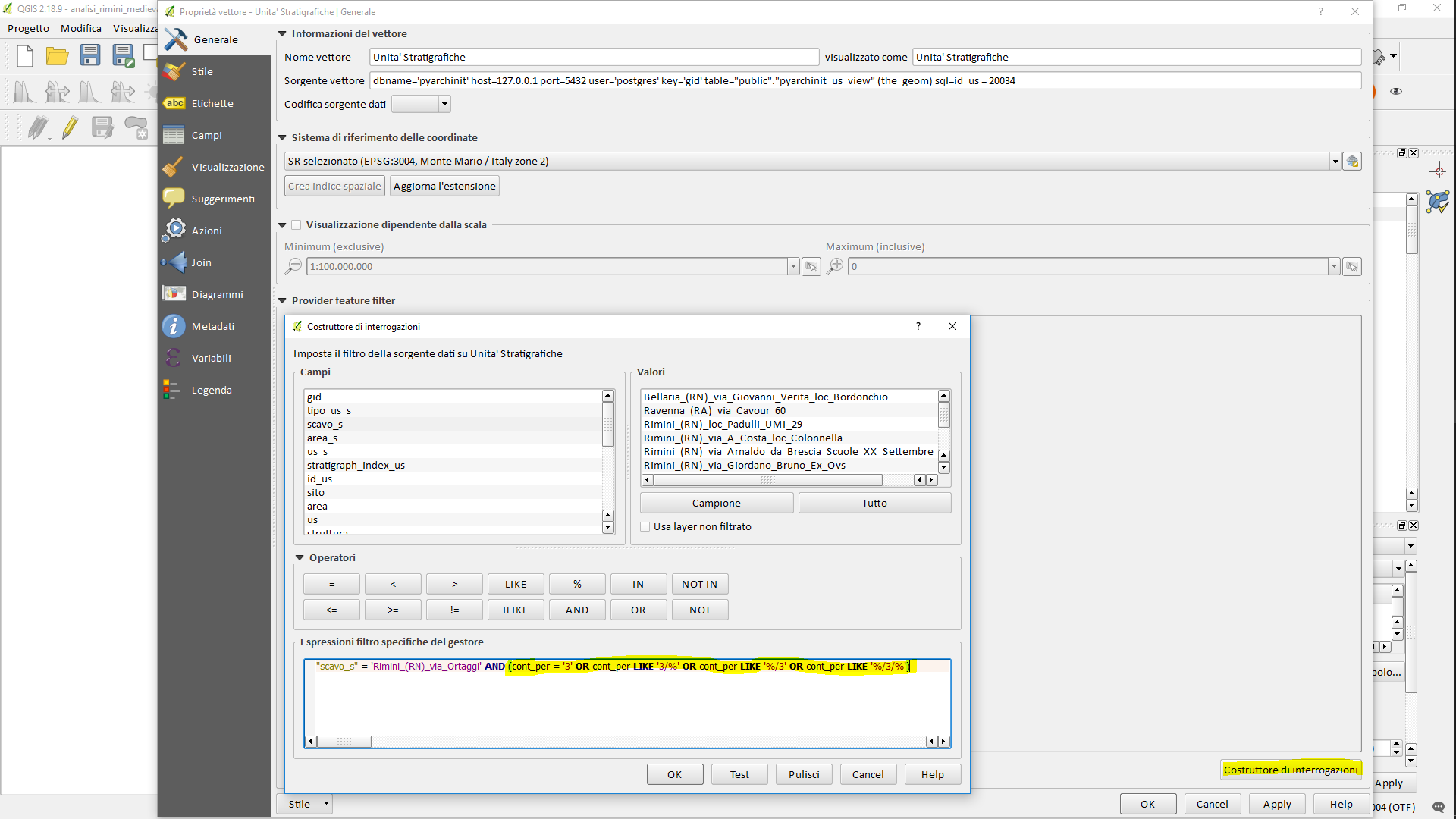Open the Diagrammi section
The height and width of the screenshot is (819, 1456).
tap(215, 294)
